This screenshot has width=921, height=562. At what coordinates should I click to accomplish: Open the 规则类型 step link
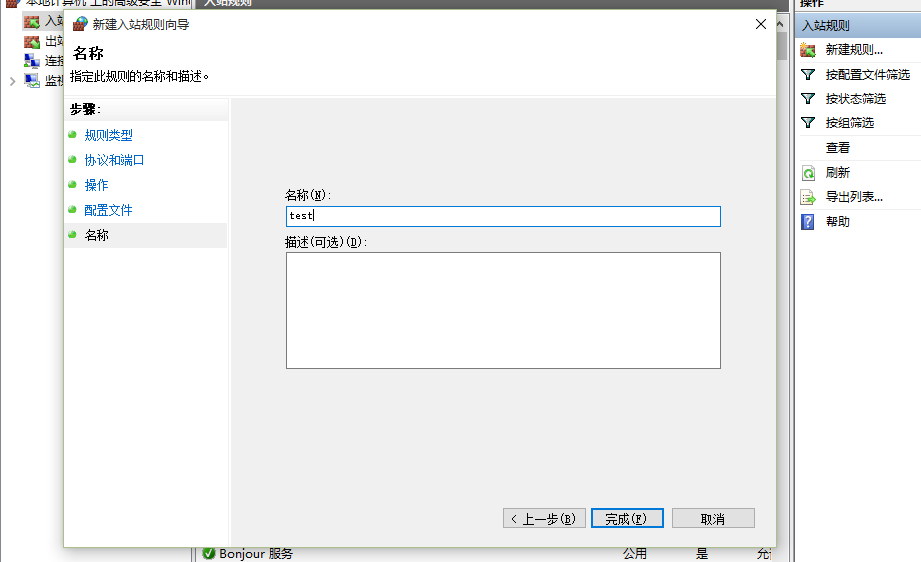point(109,135)
